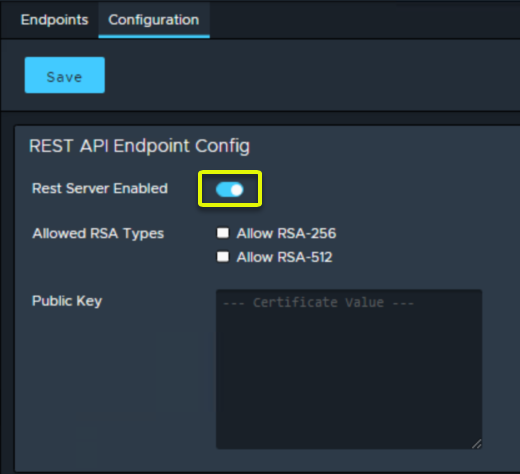Focus the Public Key certificate text area

349,369
